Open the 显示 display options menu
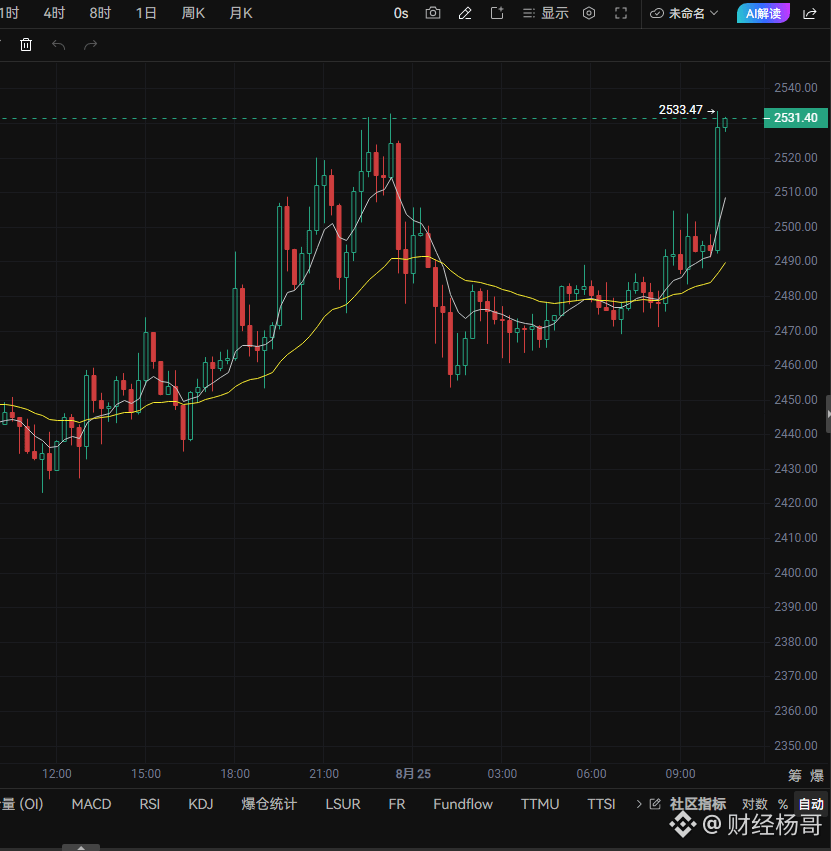The image size is (831, 851). pos(545,13)
